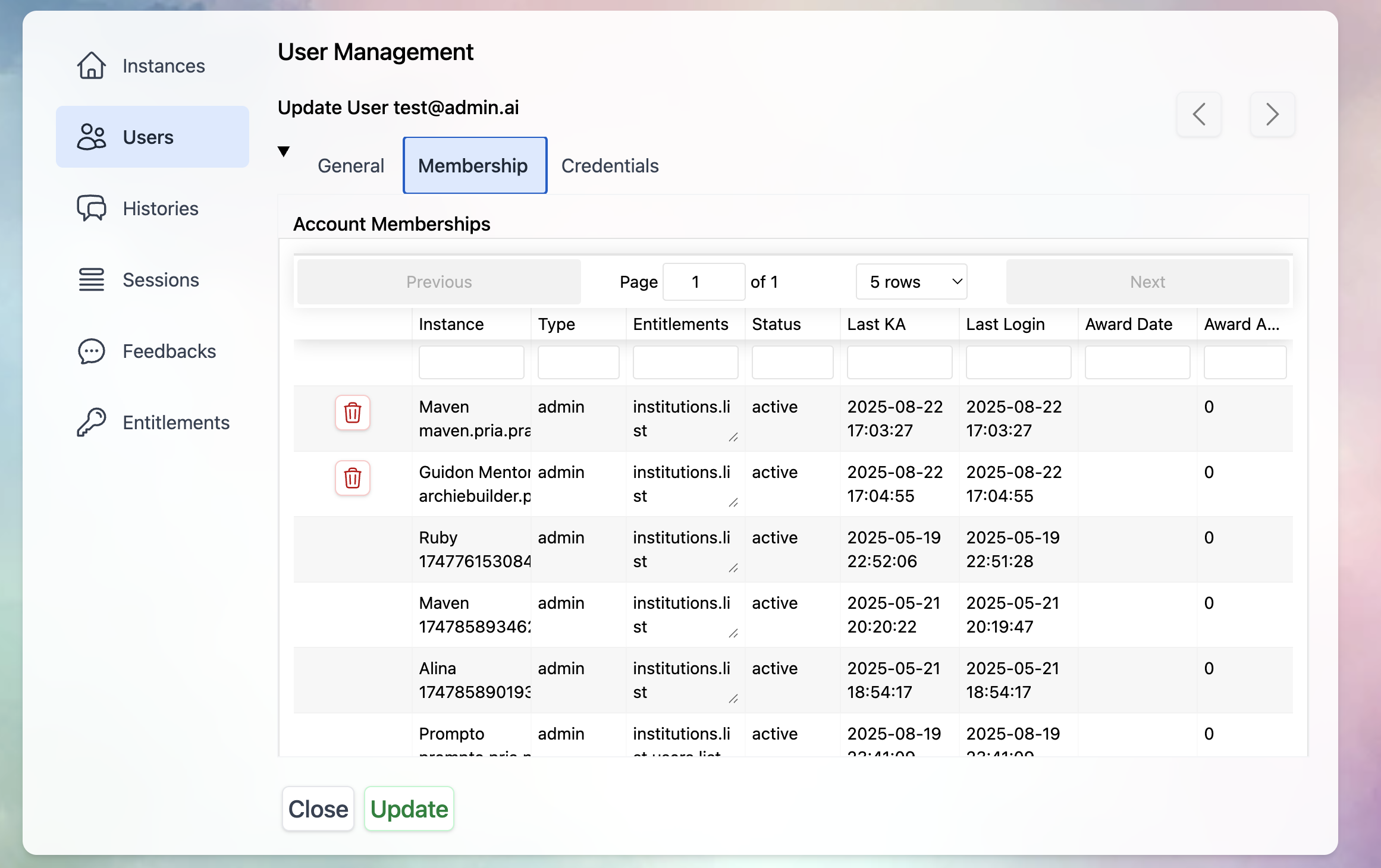Navigate to the previous user record

[1199, 114]
